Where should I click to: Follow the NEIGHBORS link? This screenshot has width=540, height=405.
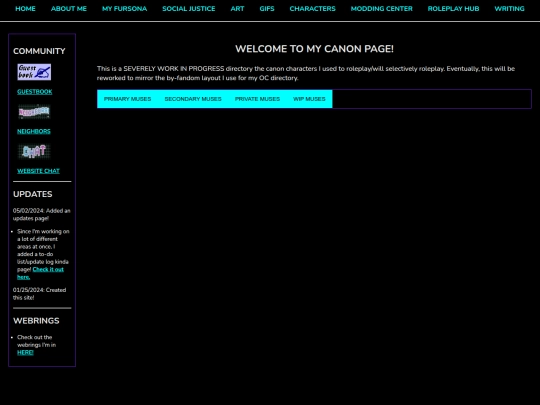coord(34,131)
